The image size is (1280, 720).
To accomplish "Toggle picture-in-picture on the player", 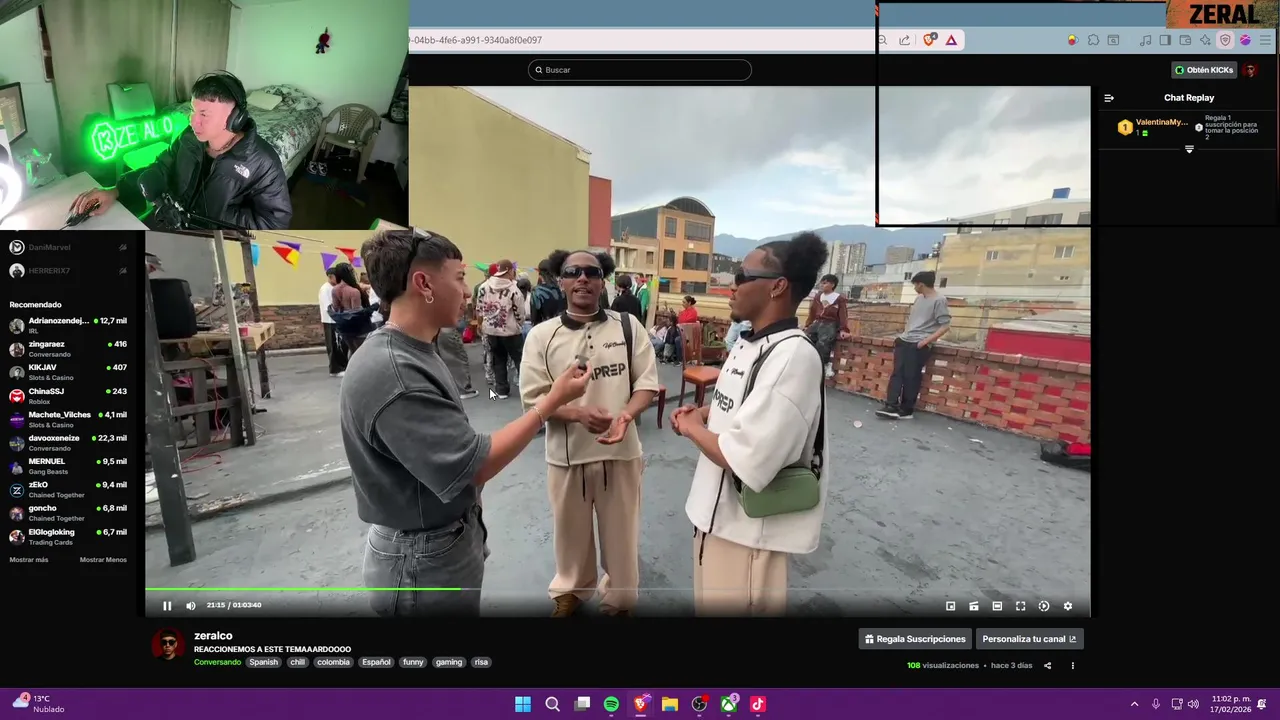I will 950,606.
